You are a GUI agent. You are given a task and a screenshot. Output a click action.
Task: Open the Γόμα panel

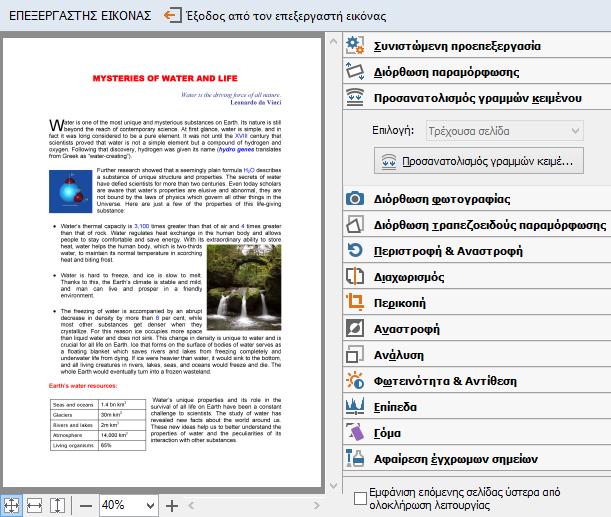(477, 433)
